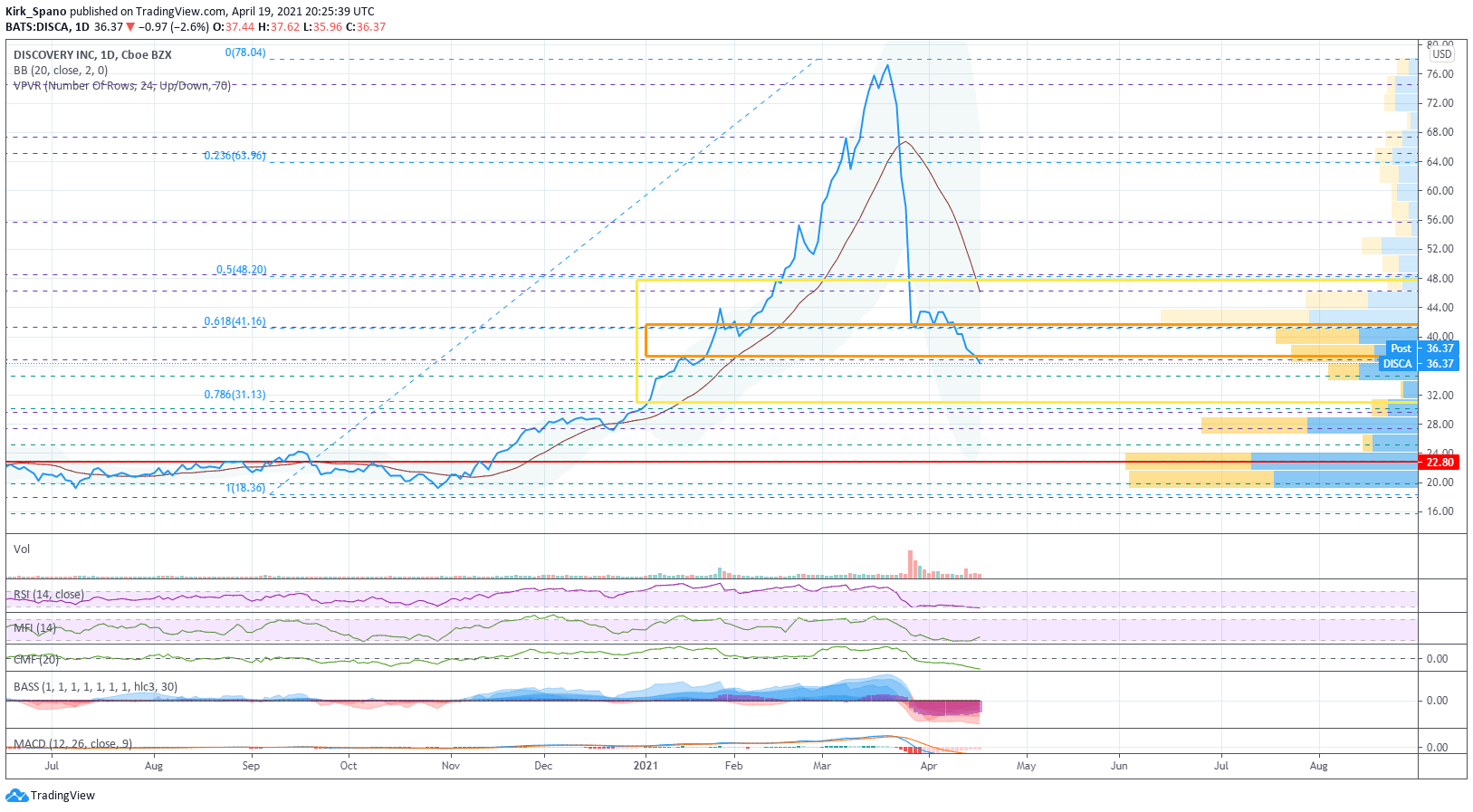The height and width of the screenshot is (812, 1473).
Task: Click the Jun label on time axis
Action: point(1119,766)
